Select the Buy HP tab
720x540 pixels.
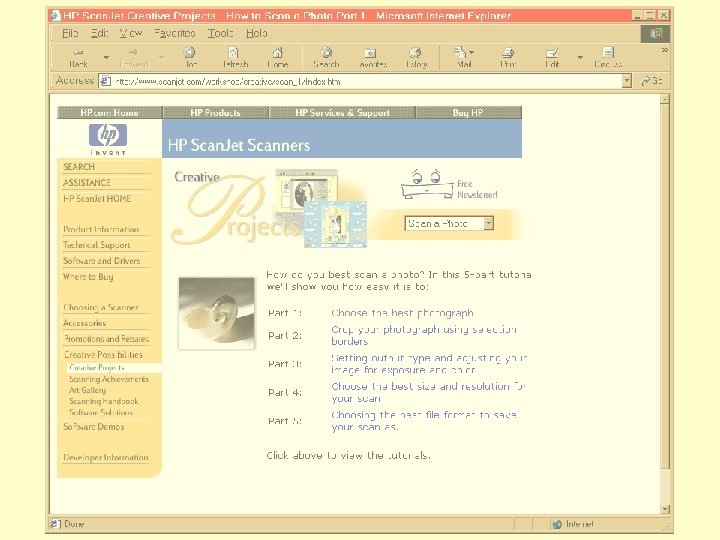pyautogui.click(x=468, y=112)
